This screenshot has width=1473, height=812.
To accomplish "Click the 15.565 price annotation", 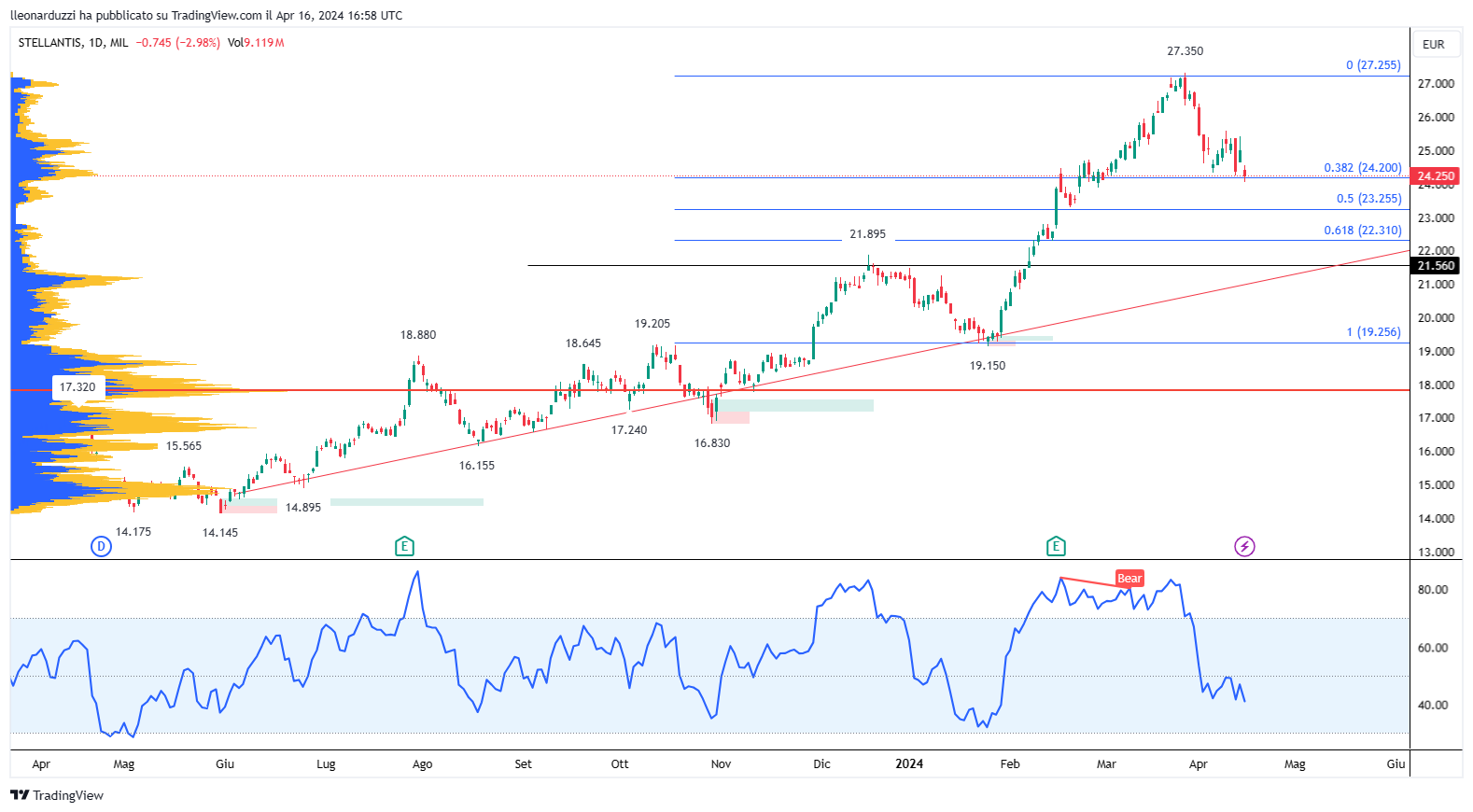I will 184,446.
